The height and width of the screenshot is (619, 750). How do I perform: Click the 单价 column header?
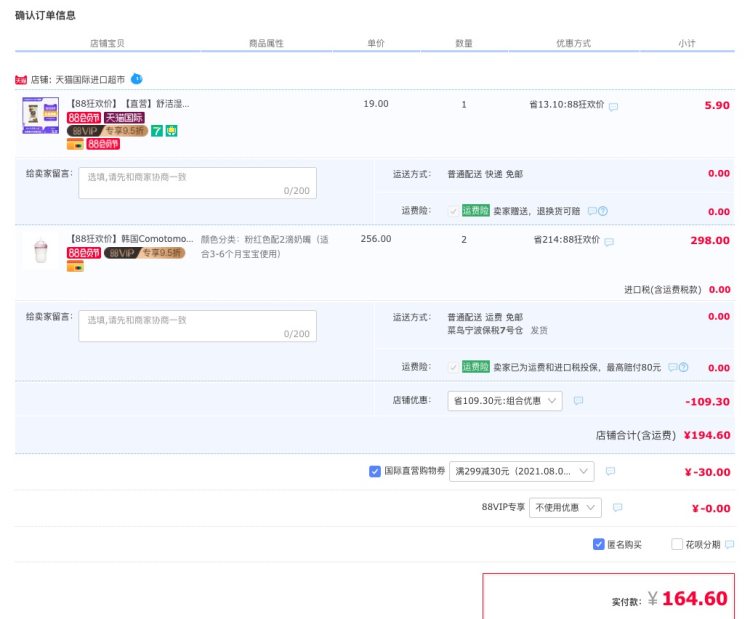click(x=376, y=44)
